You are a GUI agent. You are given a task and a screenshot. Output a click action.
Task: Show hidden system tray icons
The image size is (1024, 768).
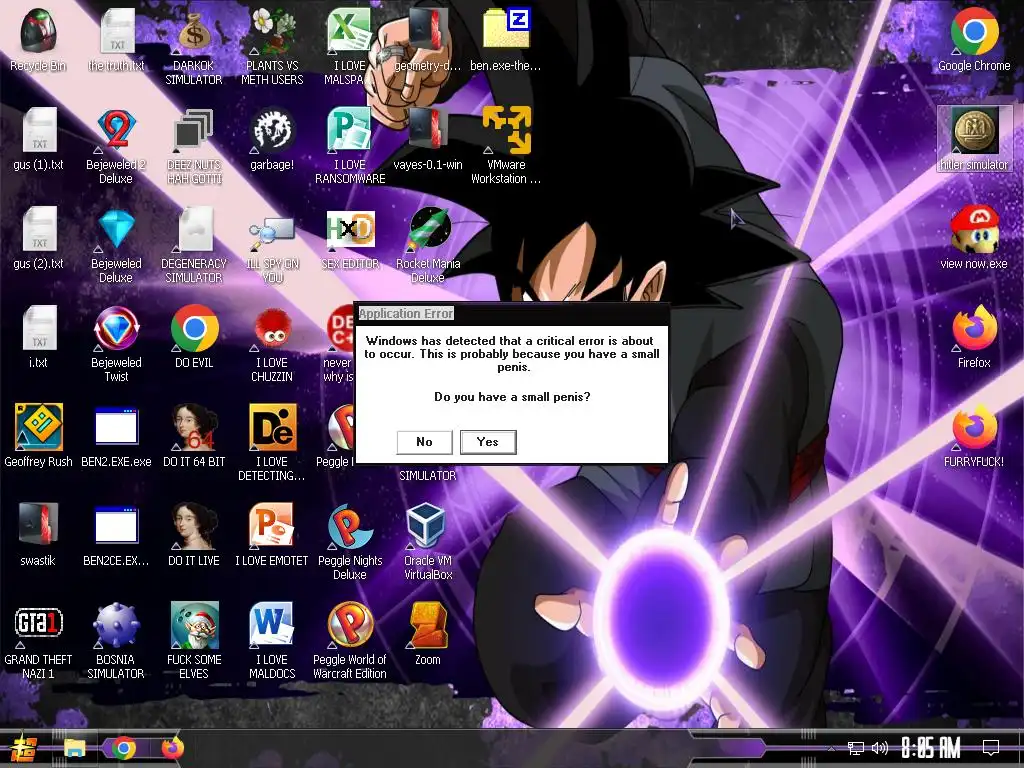tap(831, 748)
